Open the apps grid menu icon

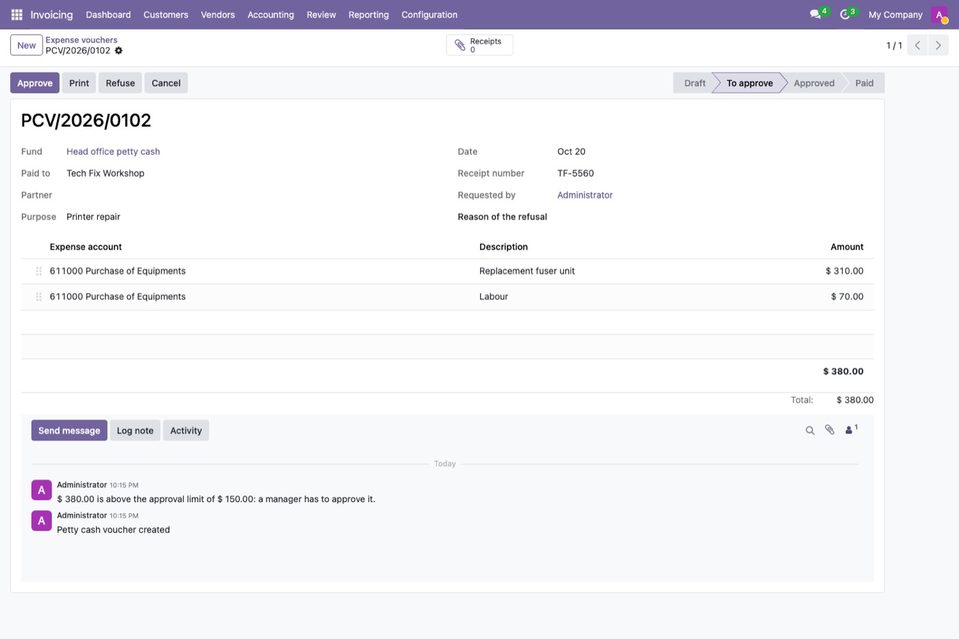coord(17,15)
